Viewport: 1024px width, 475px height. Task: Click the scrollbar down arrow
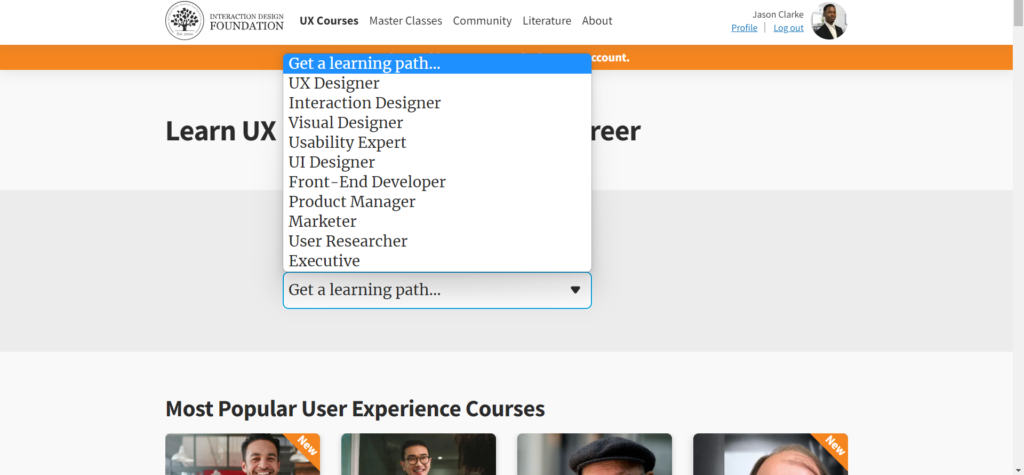click(1018, 470)
